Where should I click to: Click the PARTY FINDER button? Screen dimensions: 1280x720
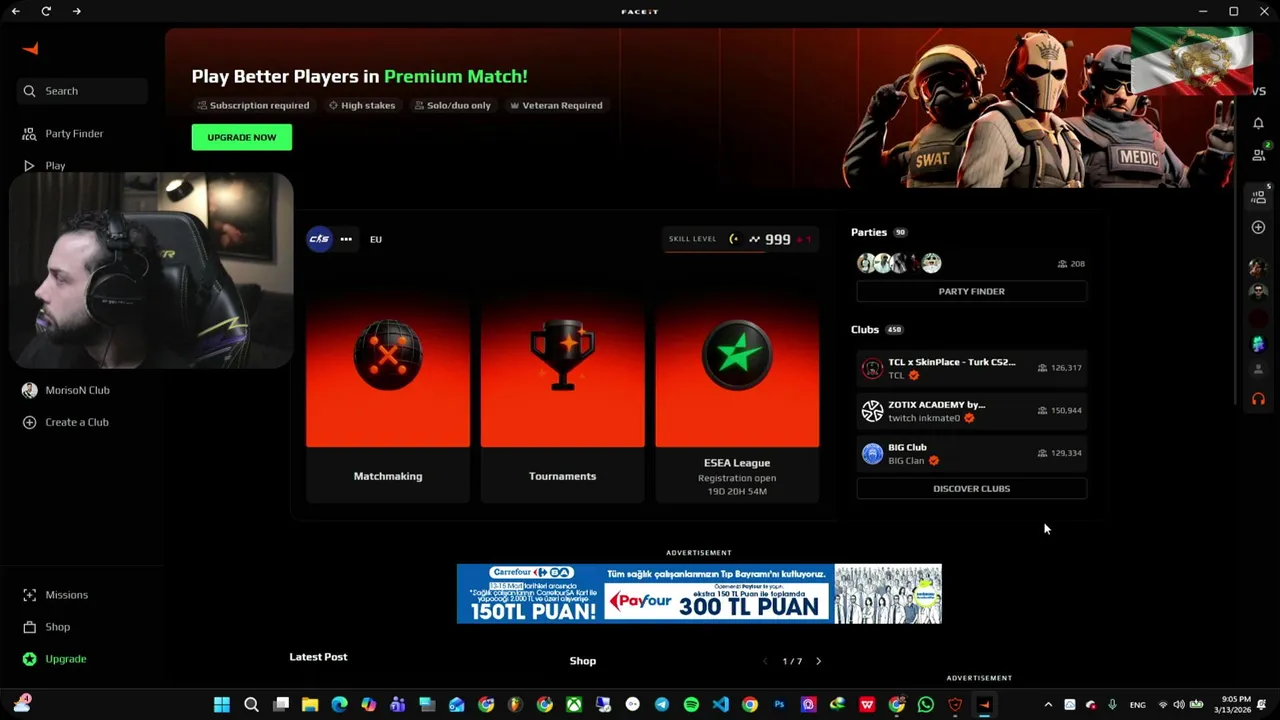[x=971, y=291]
